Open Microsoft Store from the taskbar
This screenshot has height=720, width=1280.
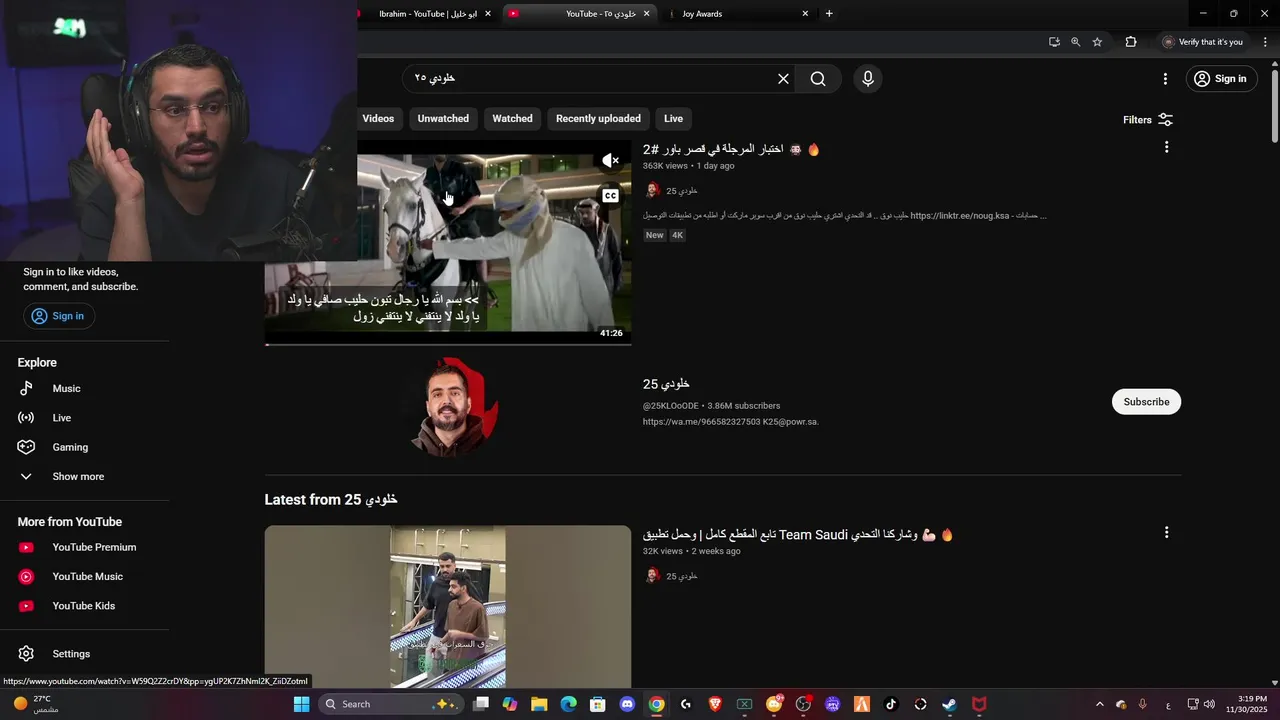pos(598,704)
